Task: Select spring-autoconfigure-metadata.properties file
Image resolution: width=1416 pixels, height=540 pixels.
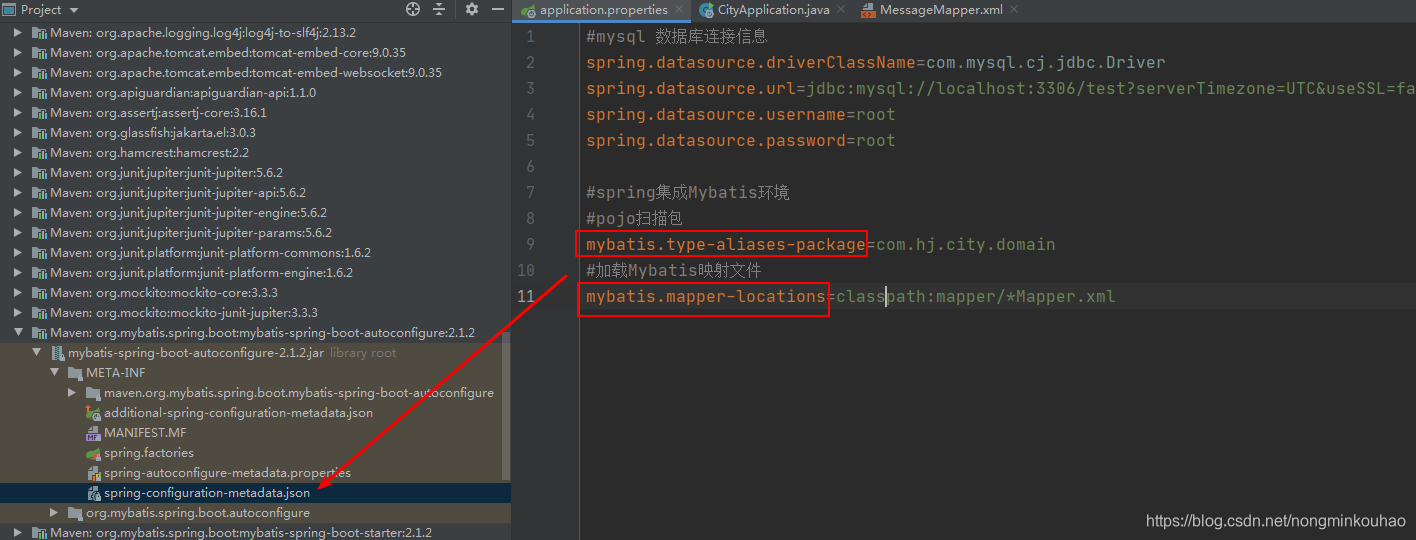Action: click(x=227, y=472)
